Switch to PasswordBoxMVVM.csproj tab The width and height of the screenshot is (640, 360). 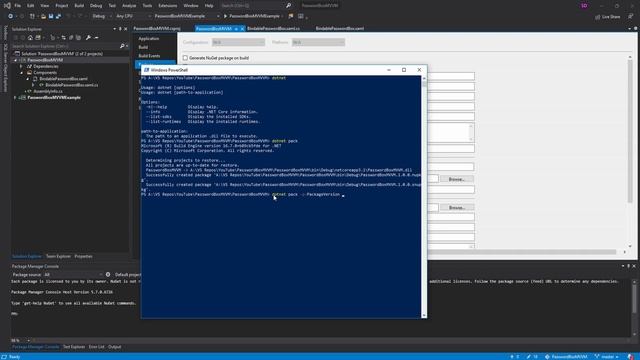click(x=157, y=29)
